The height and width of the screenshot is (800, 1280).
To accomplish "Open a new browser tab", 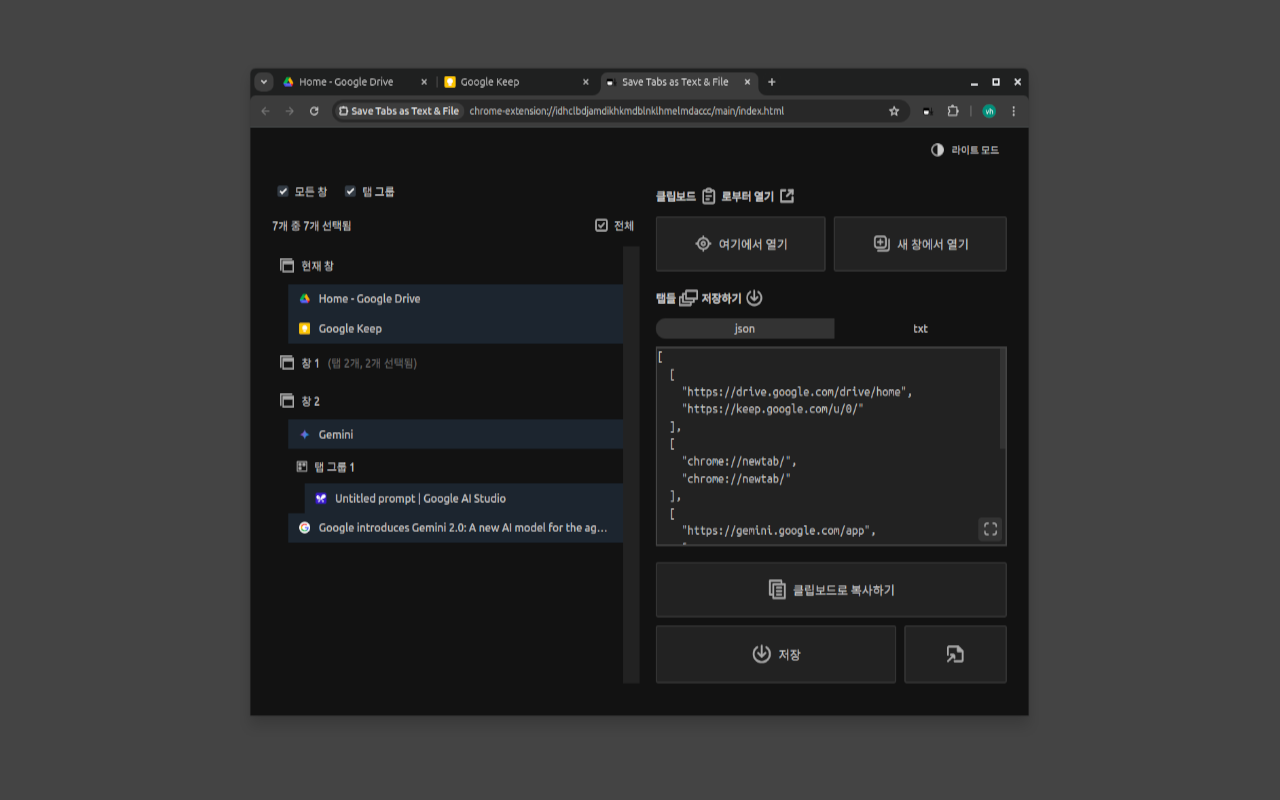I will pyautogui.click(x=771, y=82).
